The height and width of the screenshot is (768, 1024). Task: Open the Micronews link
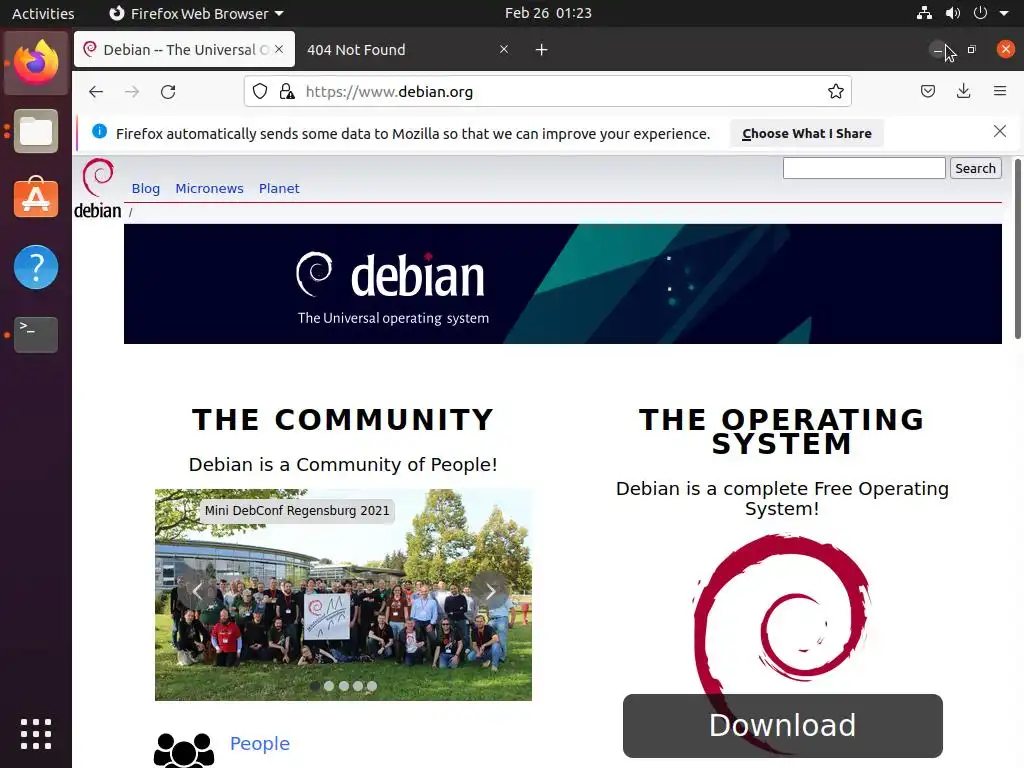(x=209, y=188)
